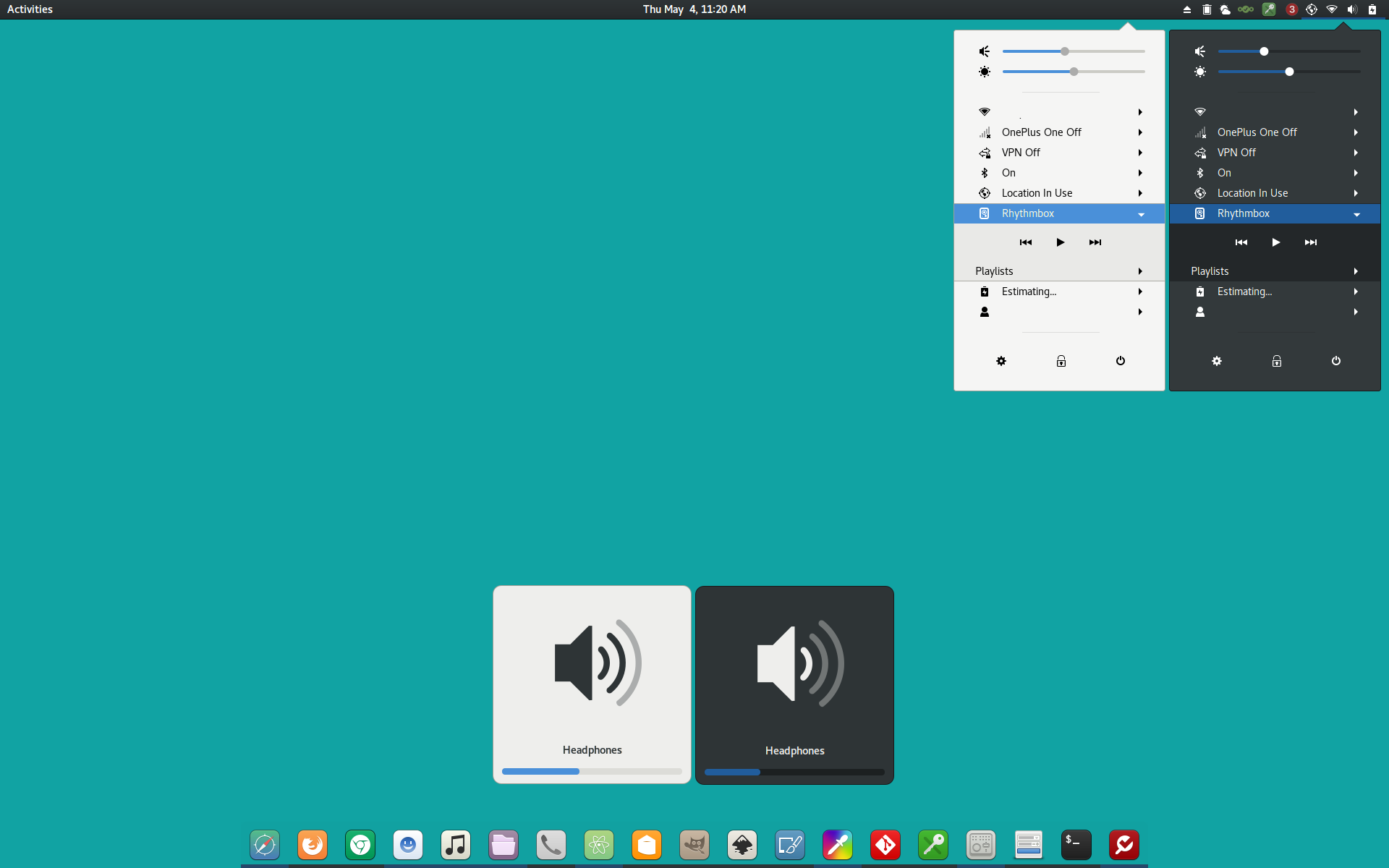Click the trash icon in the top bar
The image size is (1389, 868).
click(x=1207, y=9)
